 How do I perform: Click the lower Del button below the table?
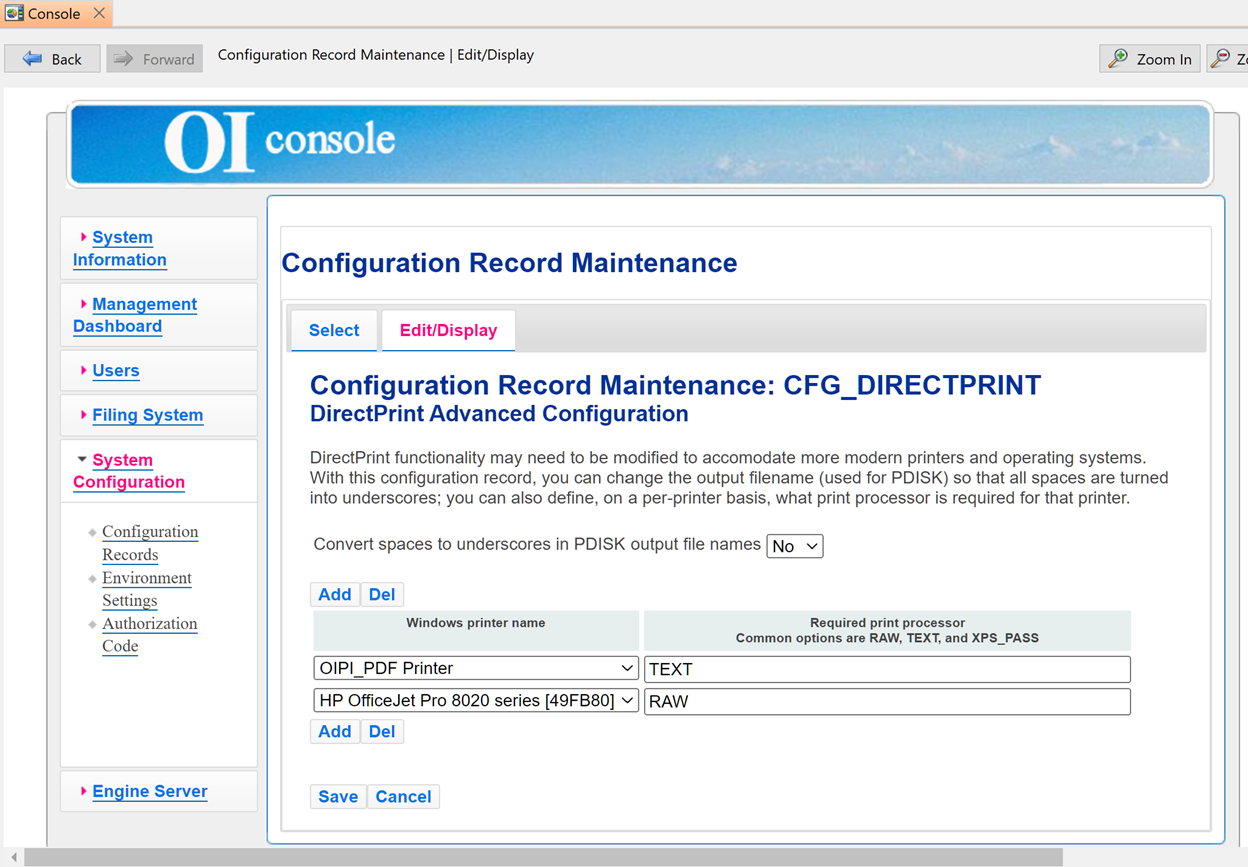coord(382,731)
